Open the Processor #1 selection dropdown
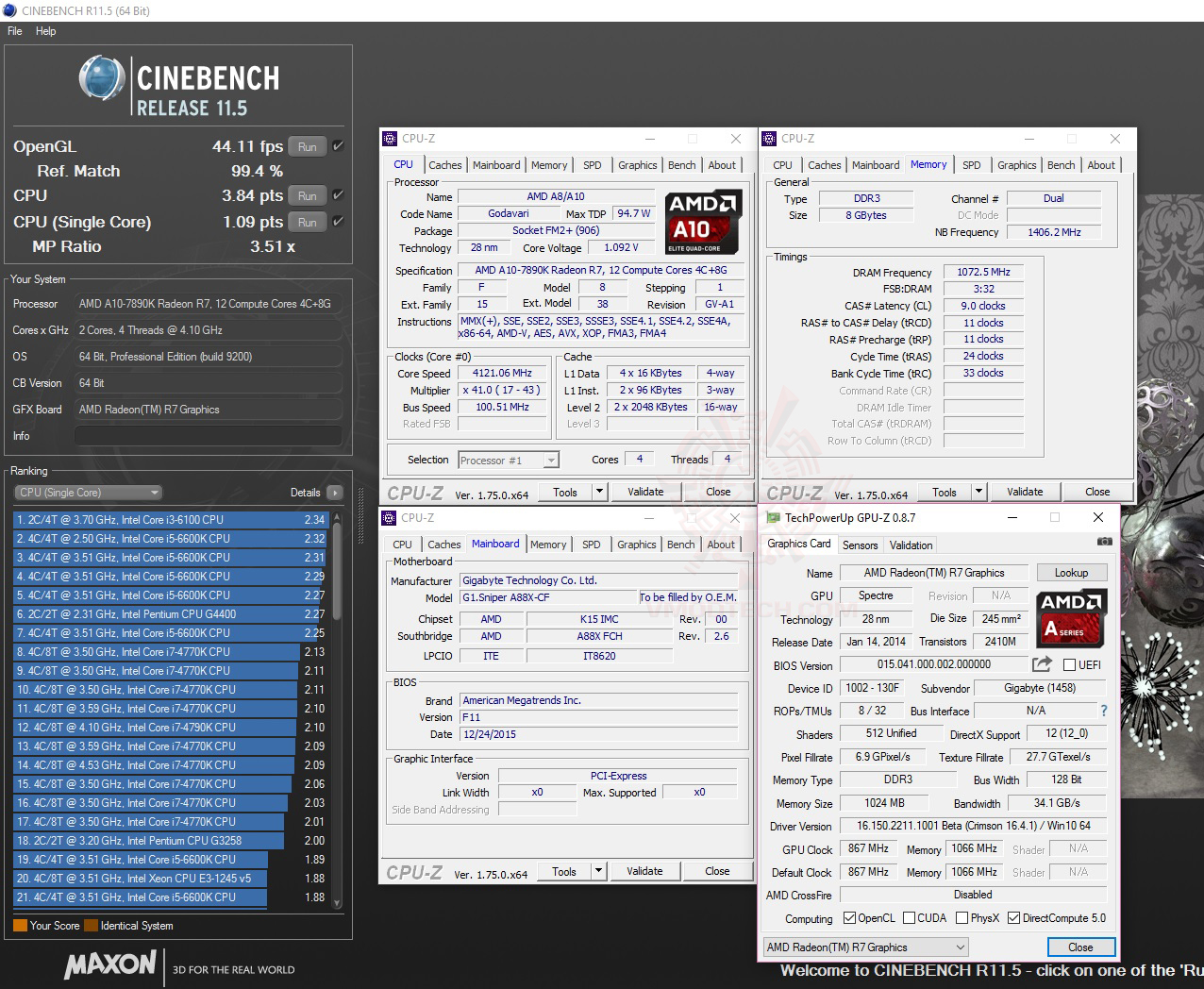Screen dimensions: 1204x989 coord(509,461)
